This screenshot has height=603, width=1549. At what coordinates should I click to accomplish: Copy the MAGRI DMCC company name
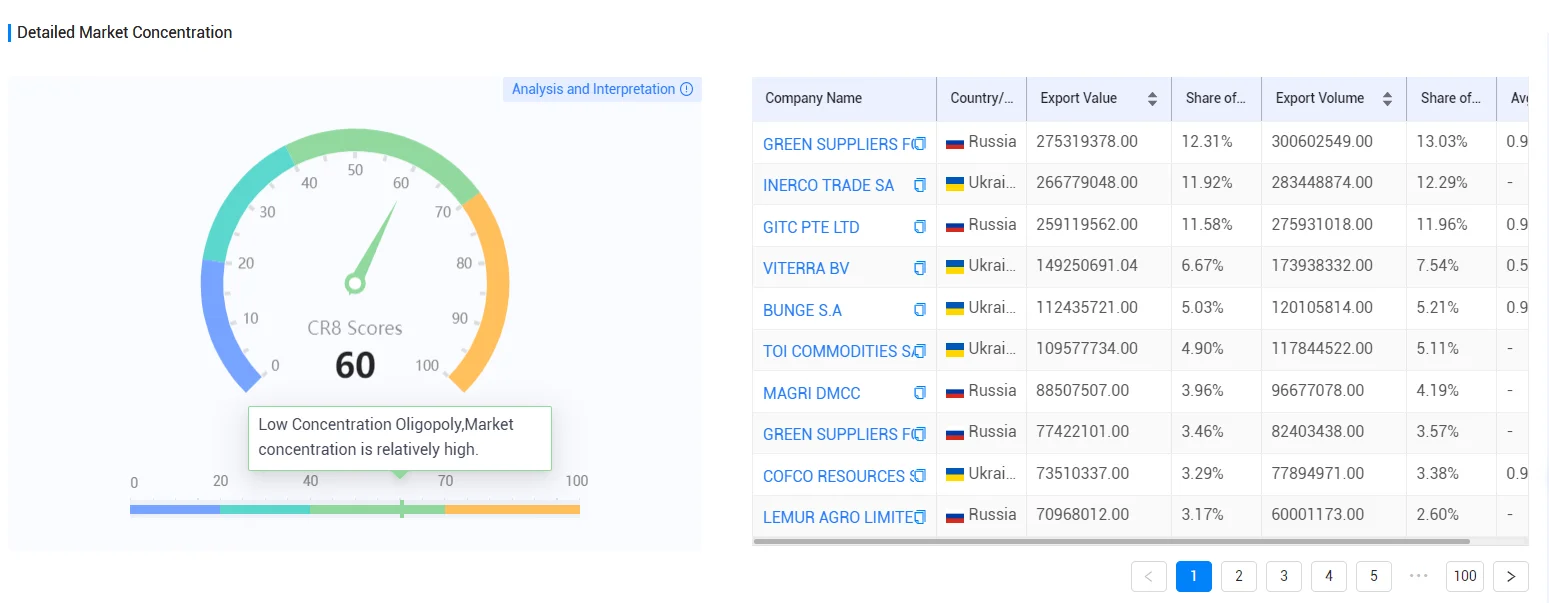pos(920,393)
